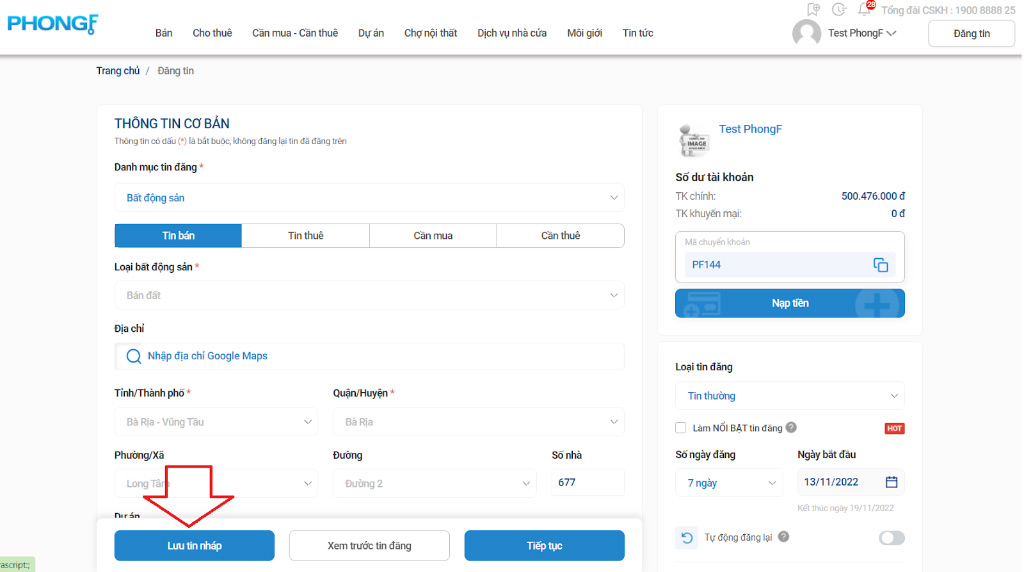Click the history clock icon in header
Screen dimensions: 1024x572
point(838,10)
